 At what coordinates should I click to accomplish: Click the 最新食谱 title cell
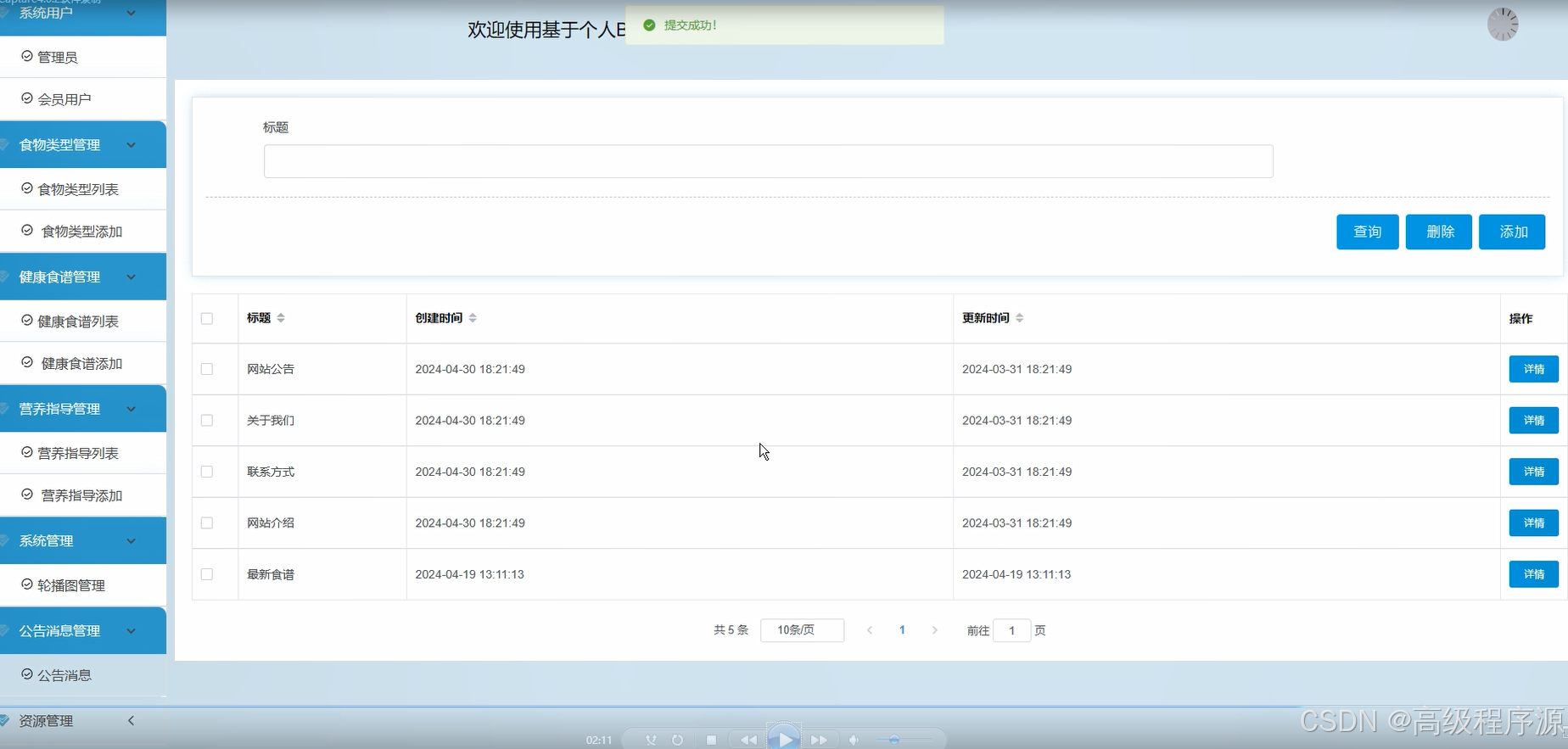click(271, 574)
